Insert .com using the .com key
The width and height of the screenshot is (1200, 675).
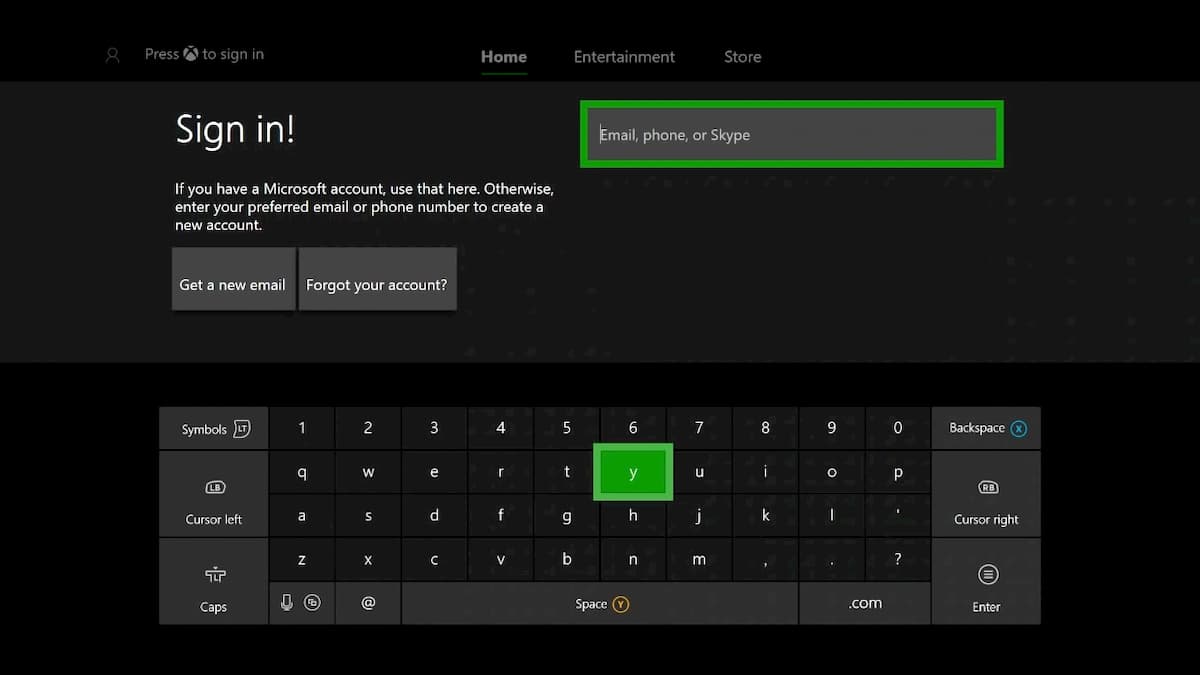tap(865, 603)
